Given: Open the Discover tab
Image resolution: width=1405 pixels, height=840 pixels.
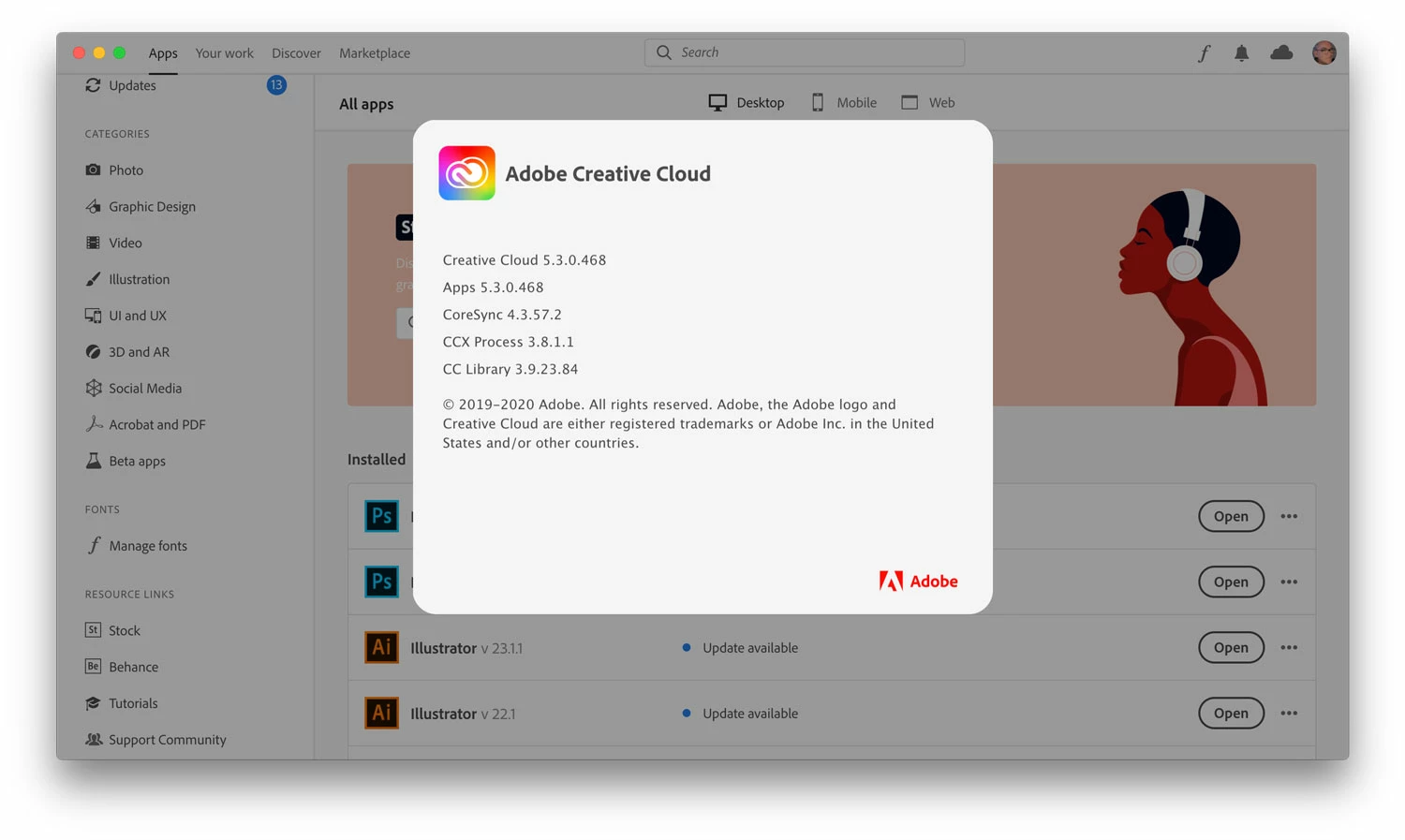Looking at the screenshot, I should (x=296, y=53).
